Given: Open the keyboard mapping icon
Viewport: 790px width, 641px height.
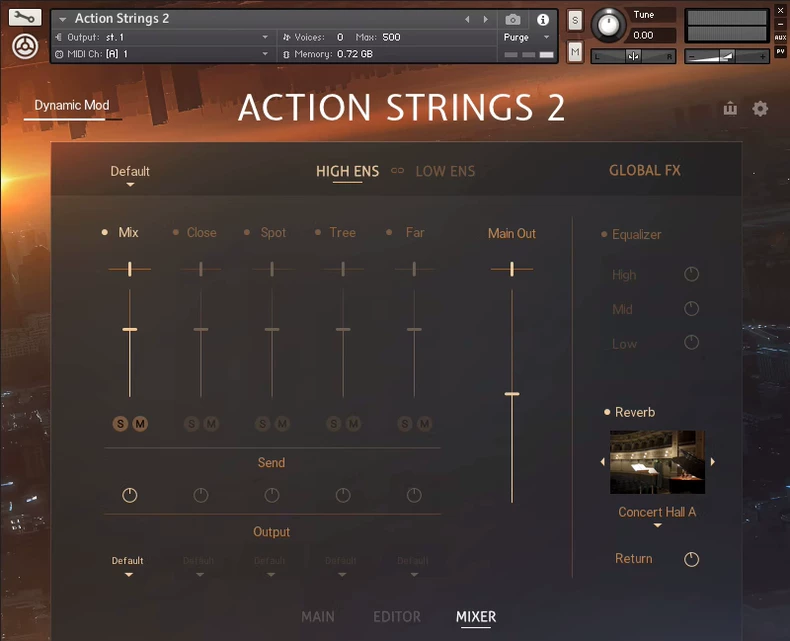Looking at the screenshot, I should (x=730, y=108).
